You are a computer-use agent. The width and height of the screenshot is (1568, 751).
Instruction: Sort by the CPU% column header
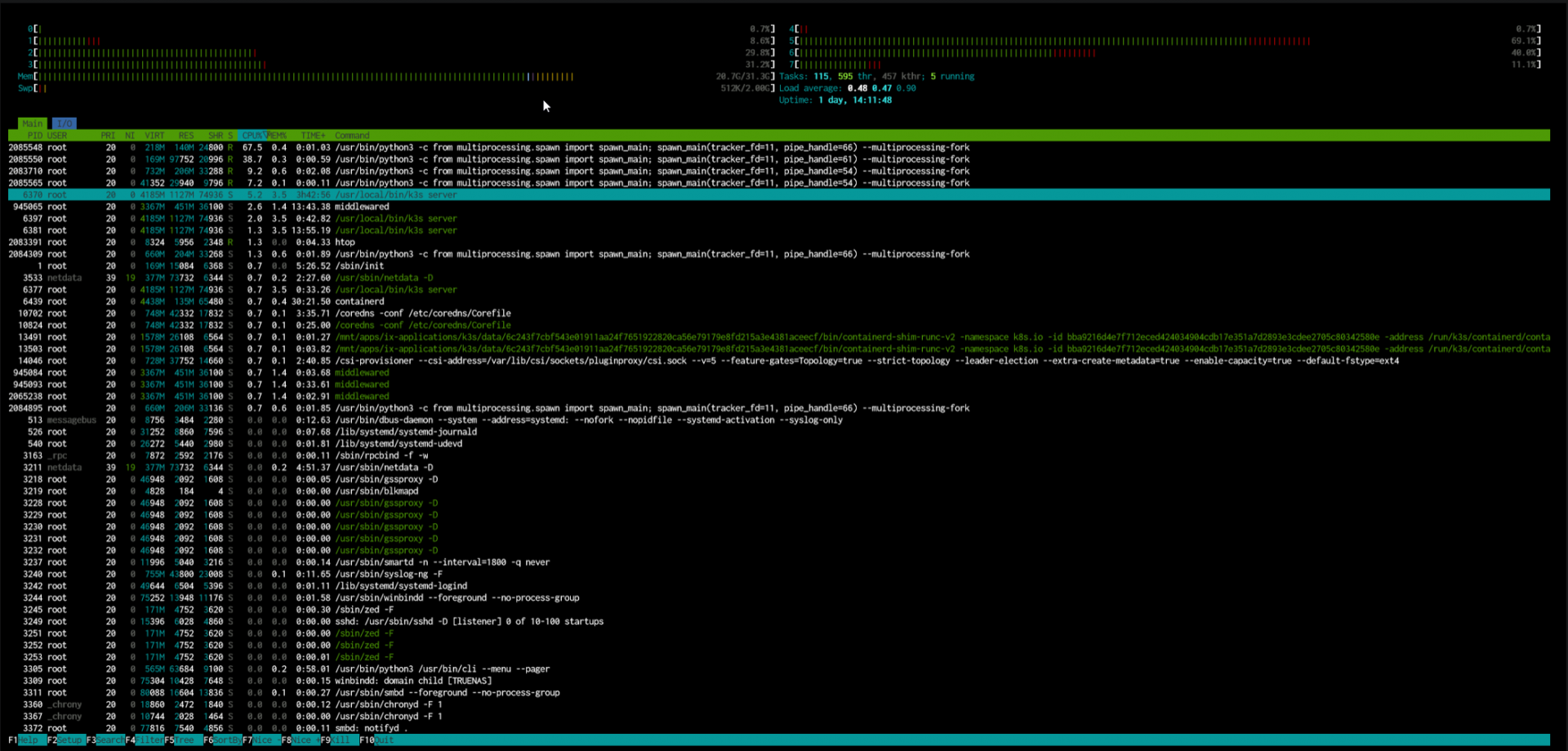(252, 136)
